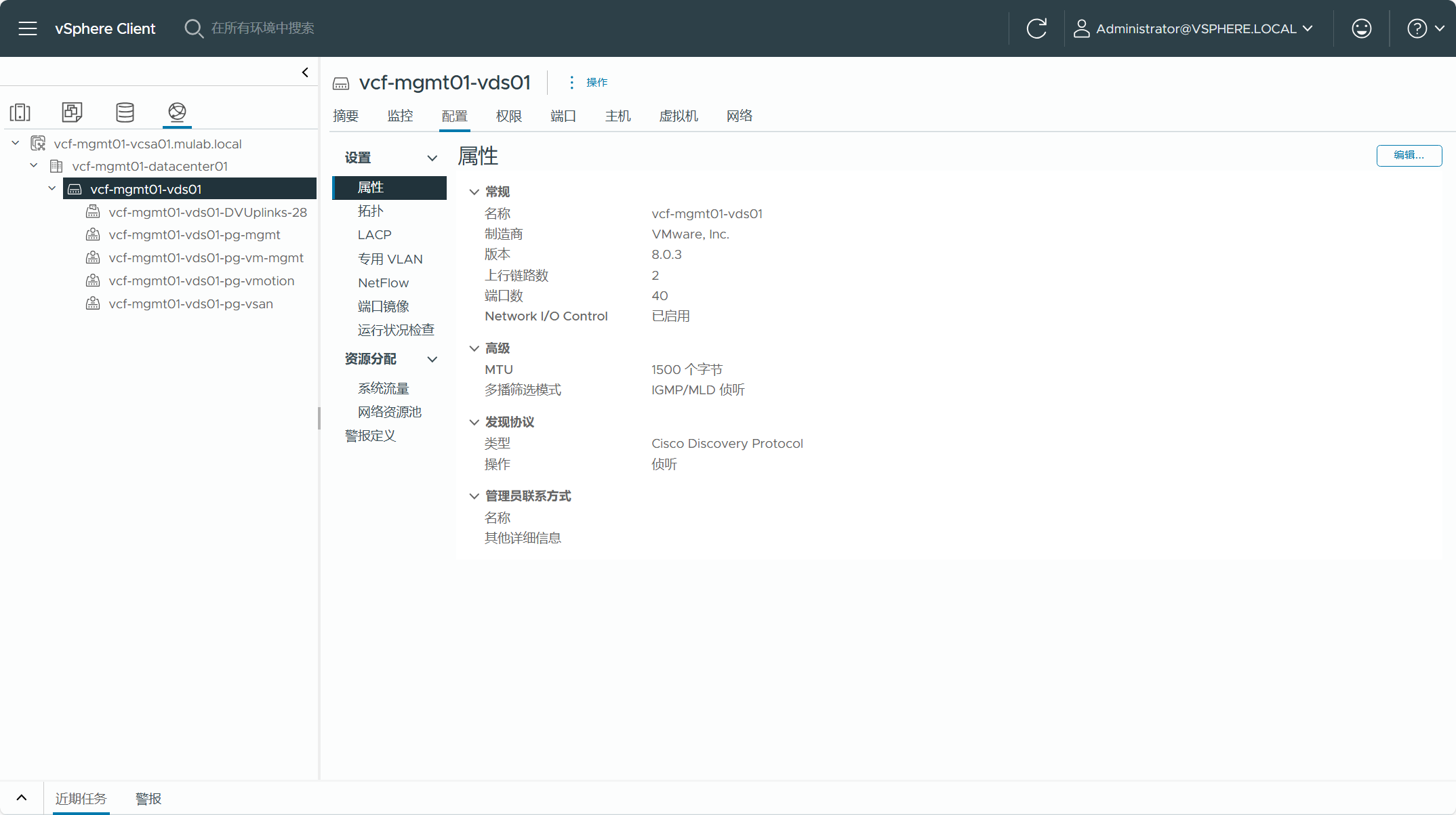1456x815 pixels.
Task: Open the smiley feedback icon
Action: pos(1361,28)
